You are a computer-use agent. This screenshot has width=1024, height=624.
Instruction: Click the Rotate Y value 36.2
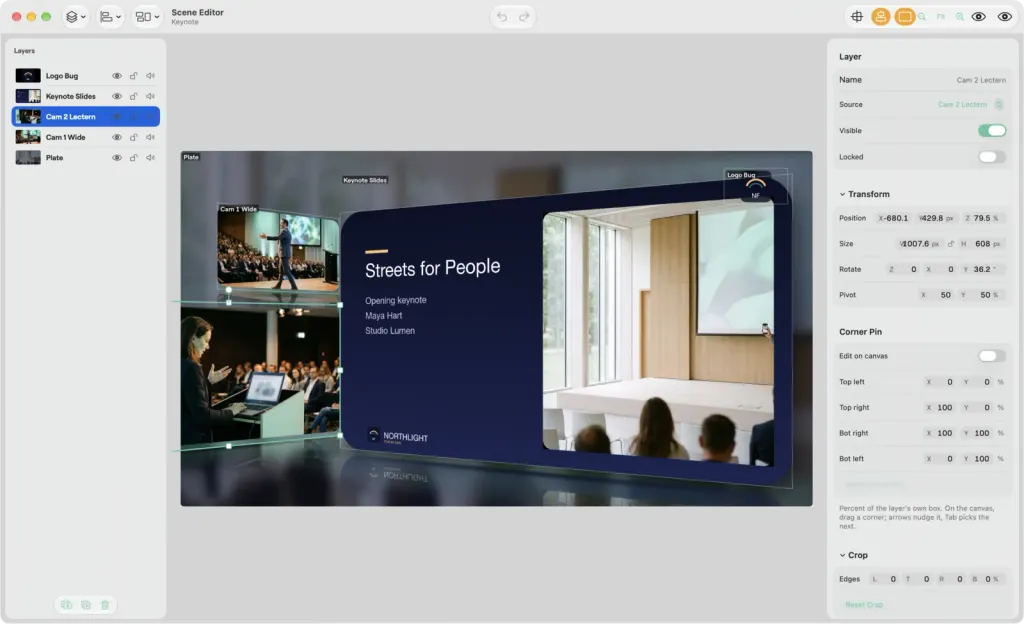click(983, 269)
